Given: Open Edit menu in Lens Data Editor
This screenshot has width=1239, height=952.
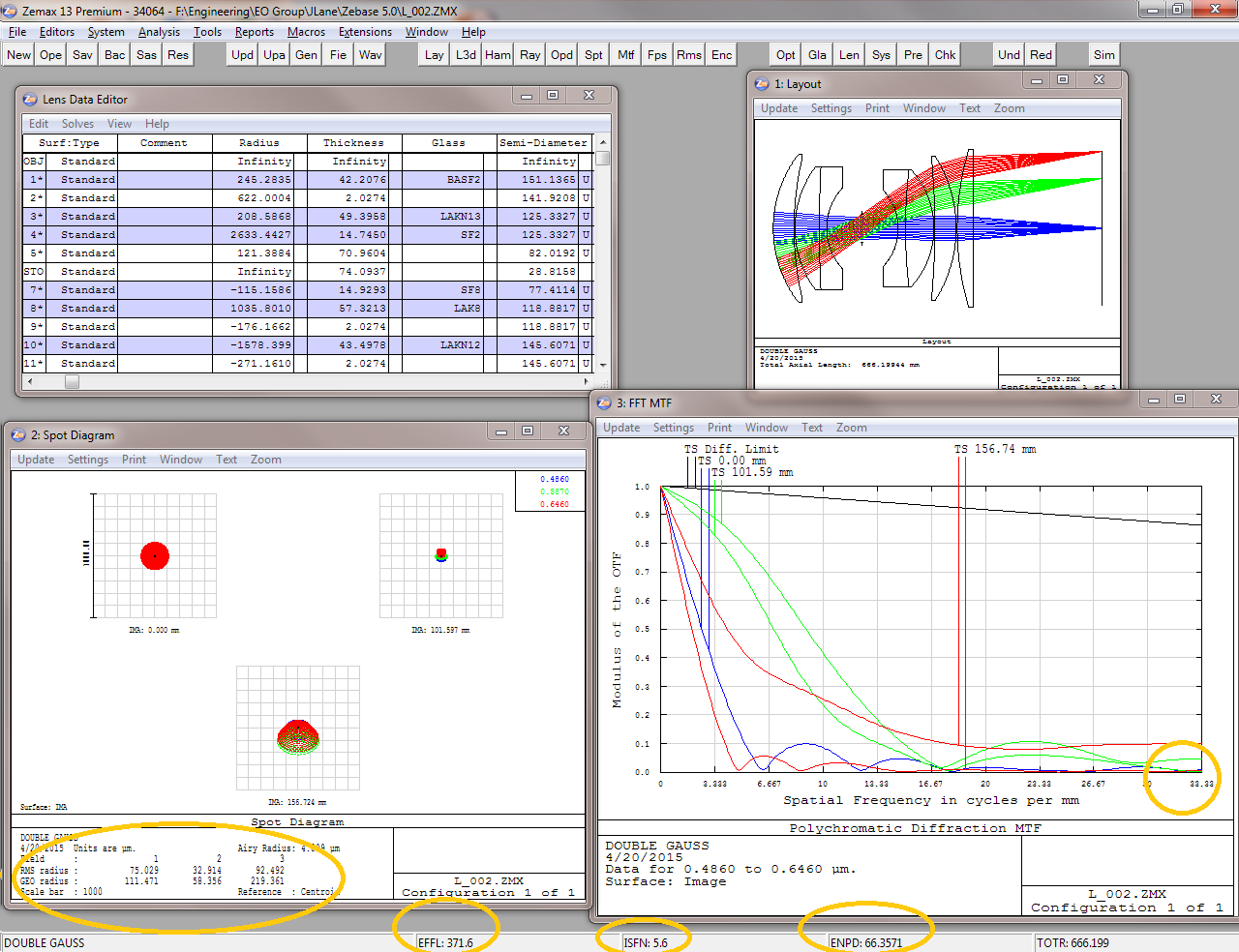Looking at the screenshot, I should pyautogui.click(x=39, y=124).
